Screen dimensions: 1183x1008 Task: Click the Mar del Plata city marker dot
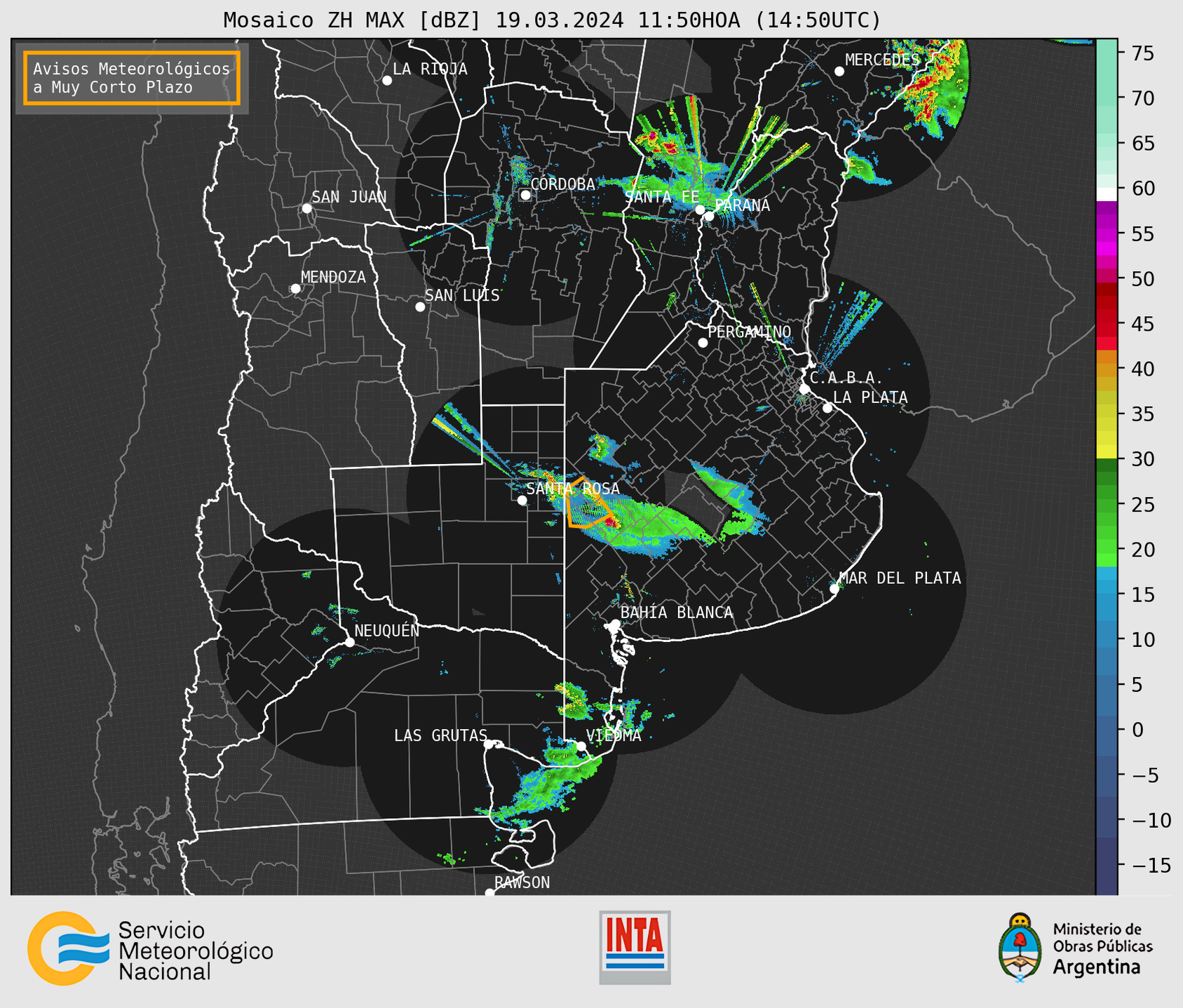834,589
